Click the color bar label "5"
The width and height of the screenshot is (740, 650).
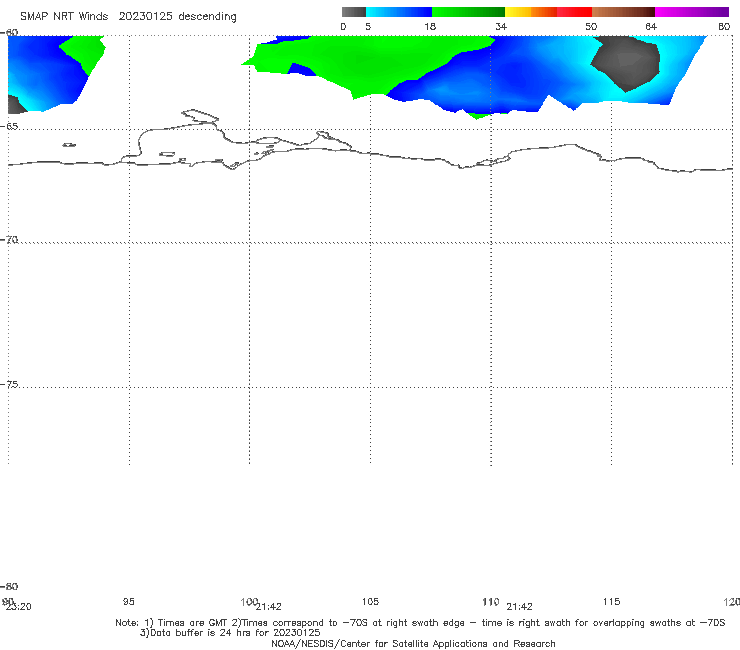[368, 27]
